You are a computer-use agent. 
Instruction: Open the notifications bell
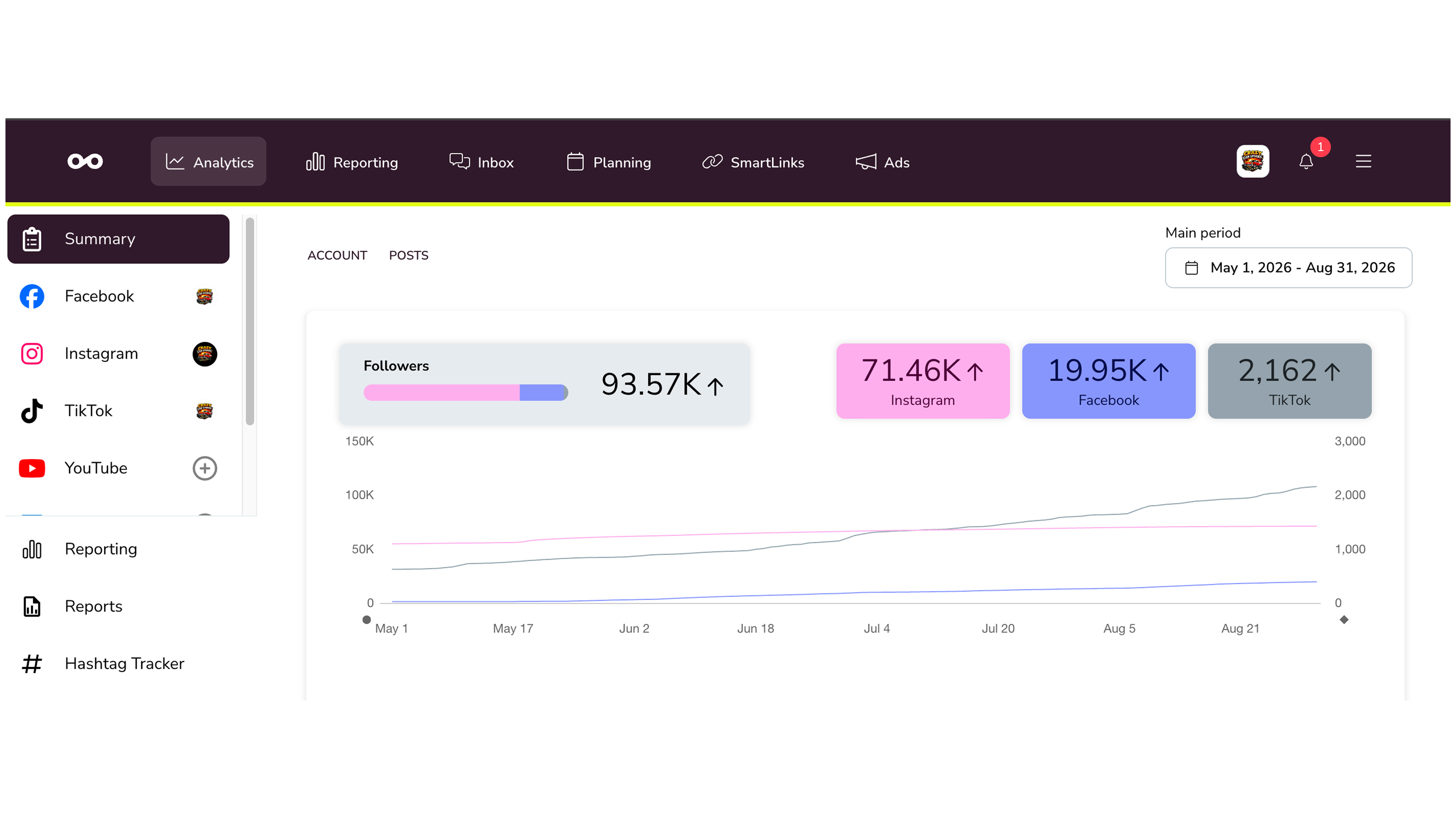coord(1306,162)
